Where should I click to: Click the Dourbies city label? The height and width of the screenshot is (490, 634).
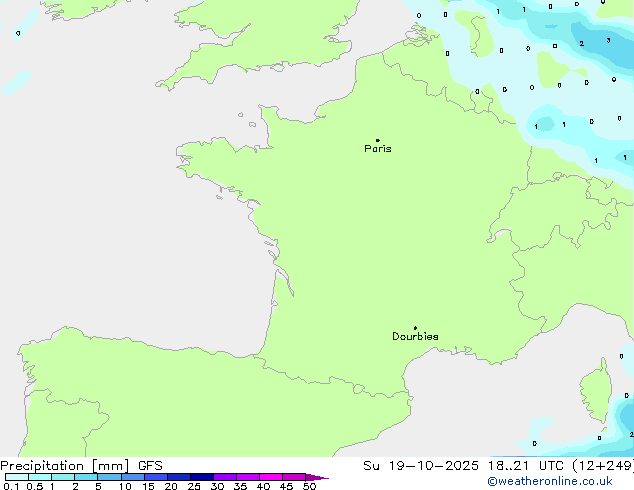415,336
